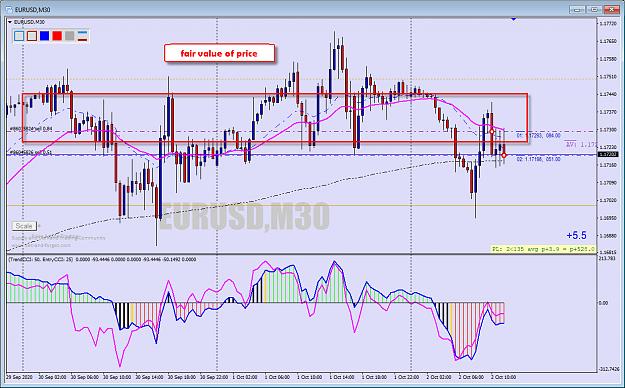The image size is (625, 388).
Task: Click the 213.783 indicator axis maximum label
Action: coord(607,258)
